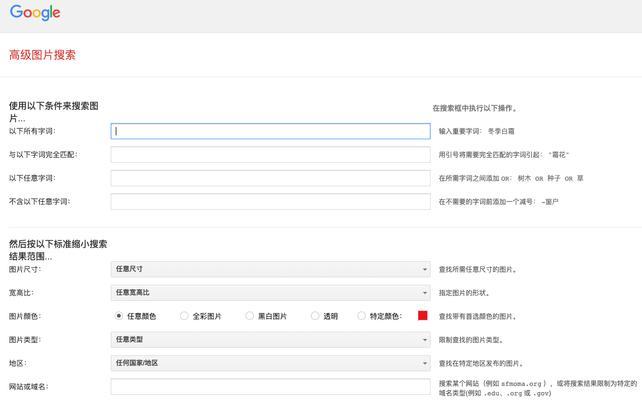The width and height of the screenshot is (642, 400).
Task: Click the 图片颜色 label
Action: coord(25,316)
